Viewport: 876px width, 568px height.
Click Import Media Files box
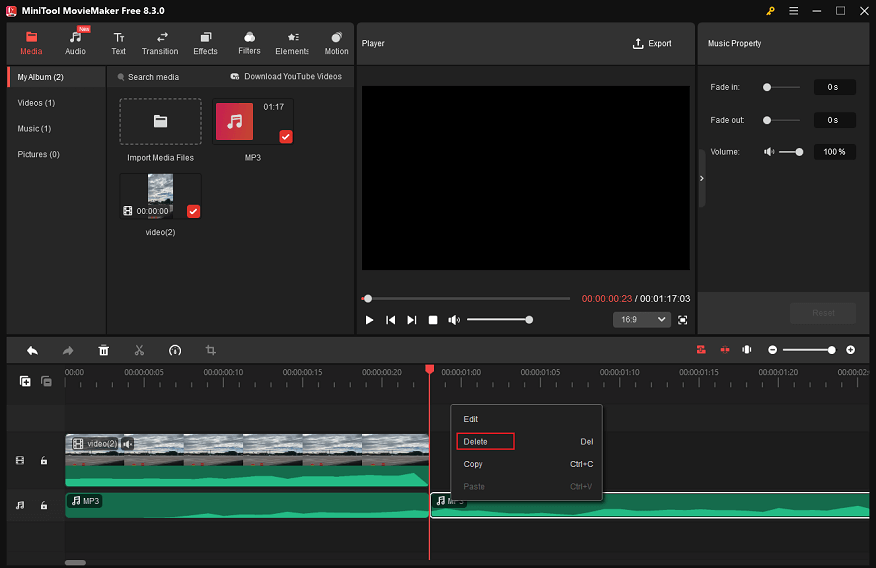160,122
